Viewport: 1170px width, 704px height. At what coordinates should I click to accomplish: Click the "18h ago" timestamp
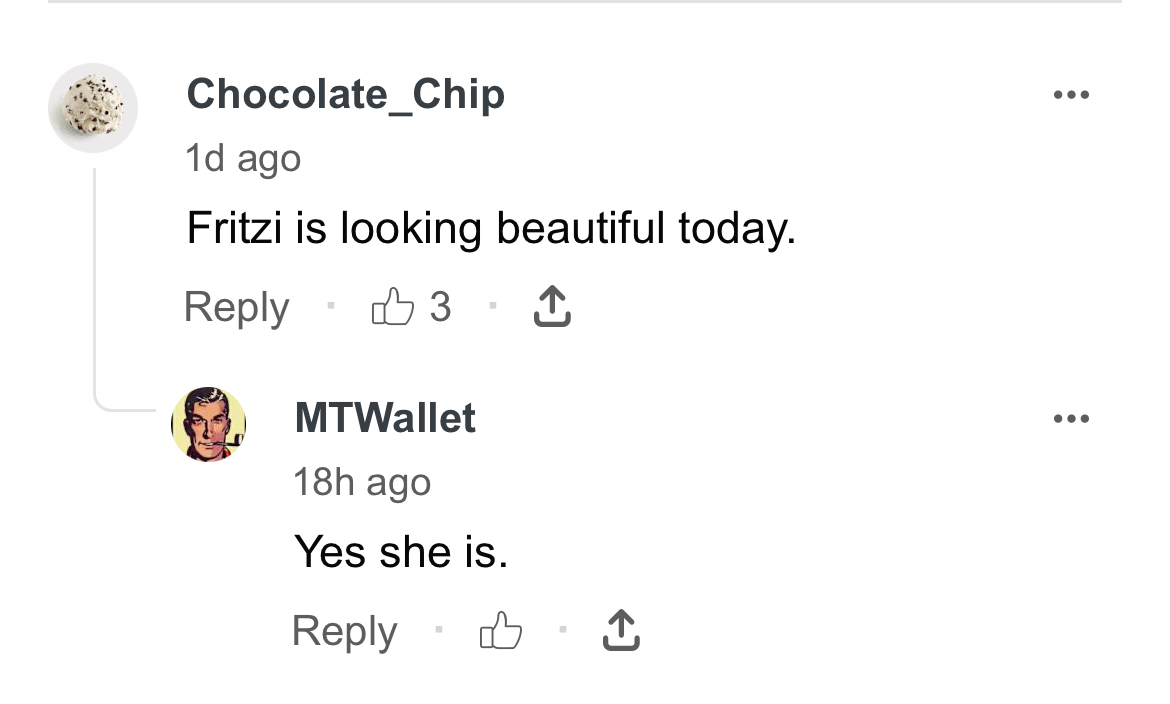[x=362, y=482]
